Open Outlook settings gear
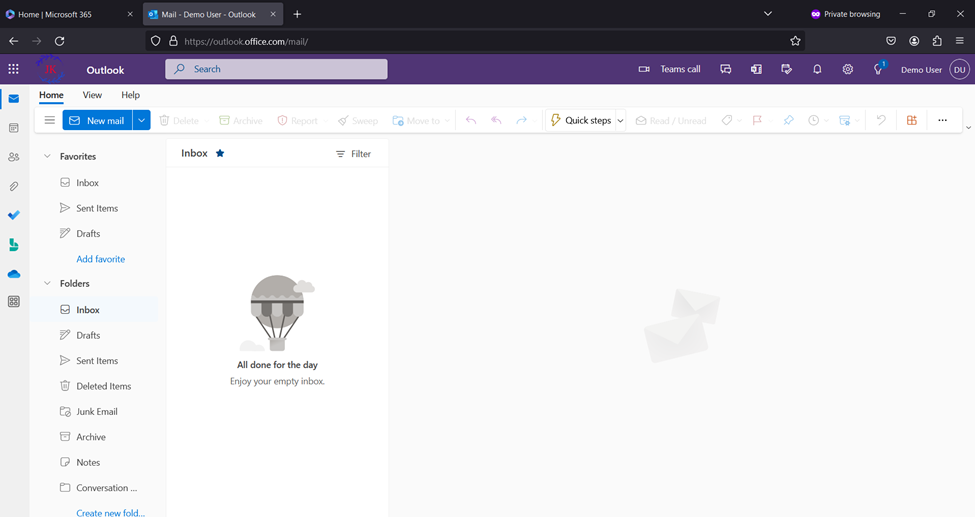Image resolution: width=975 pixels, height=517 pixels. point(848,69)
